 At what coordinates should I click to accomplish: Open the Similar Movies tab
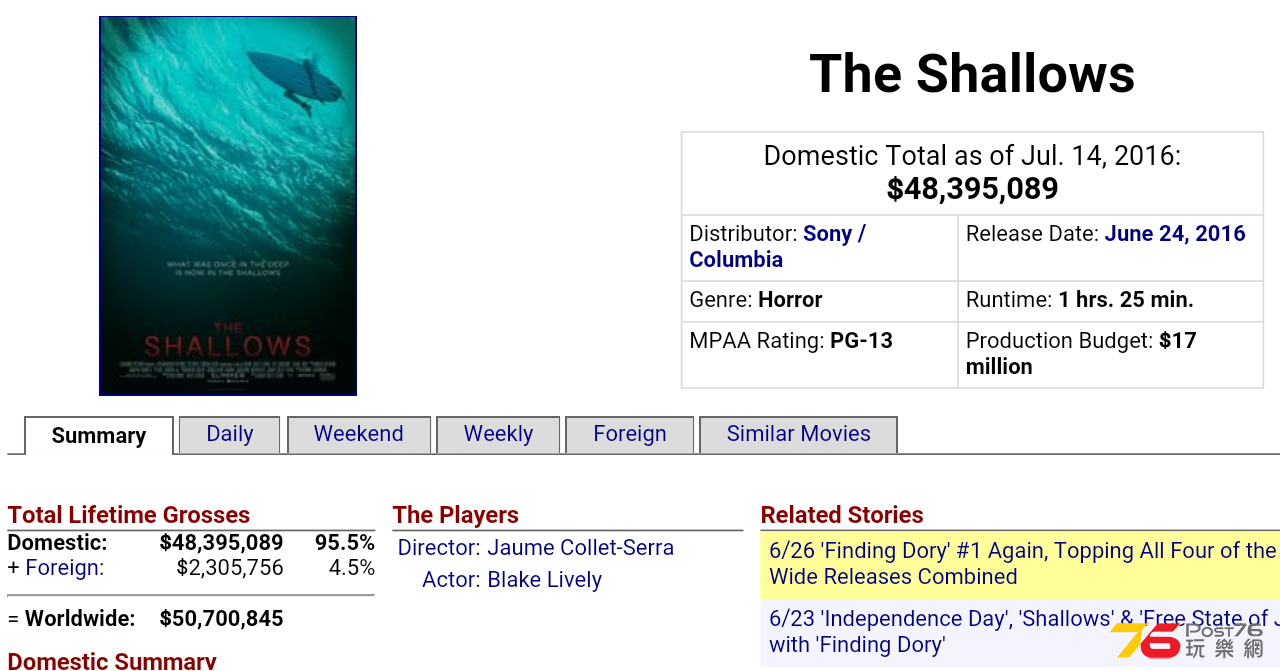(798, 434)
